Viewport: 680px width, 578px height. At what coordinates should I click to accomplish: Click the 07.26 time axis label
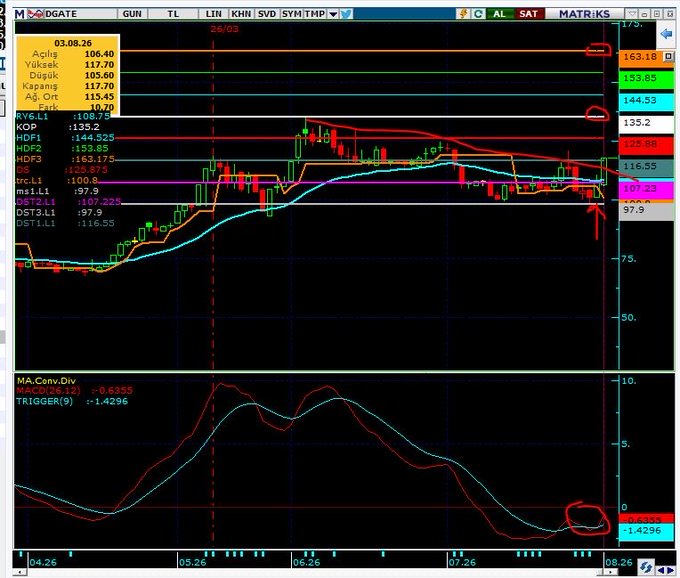click(x=462, y=563)
